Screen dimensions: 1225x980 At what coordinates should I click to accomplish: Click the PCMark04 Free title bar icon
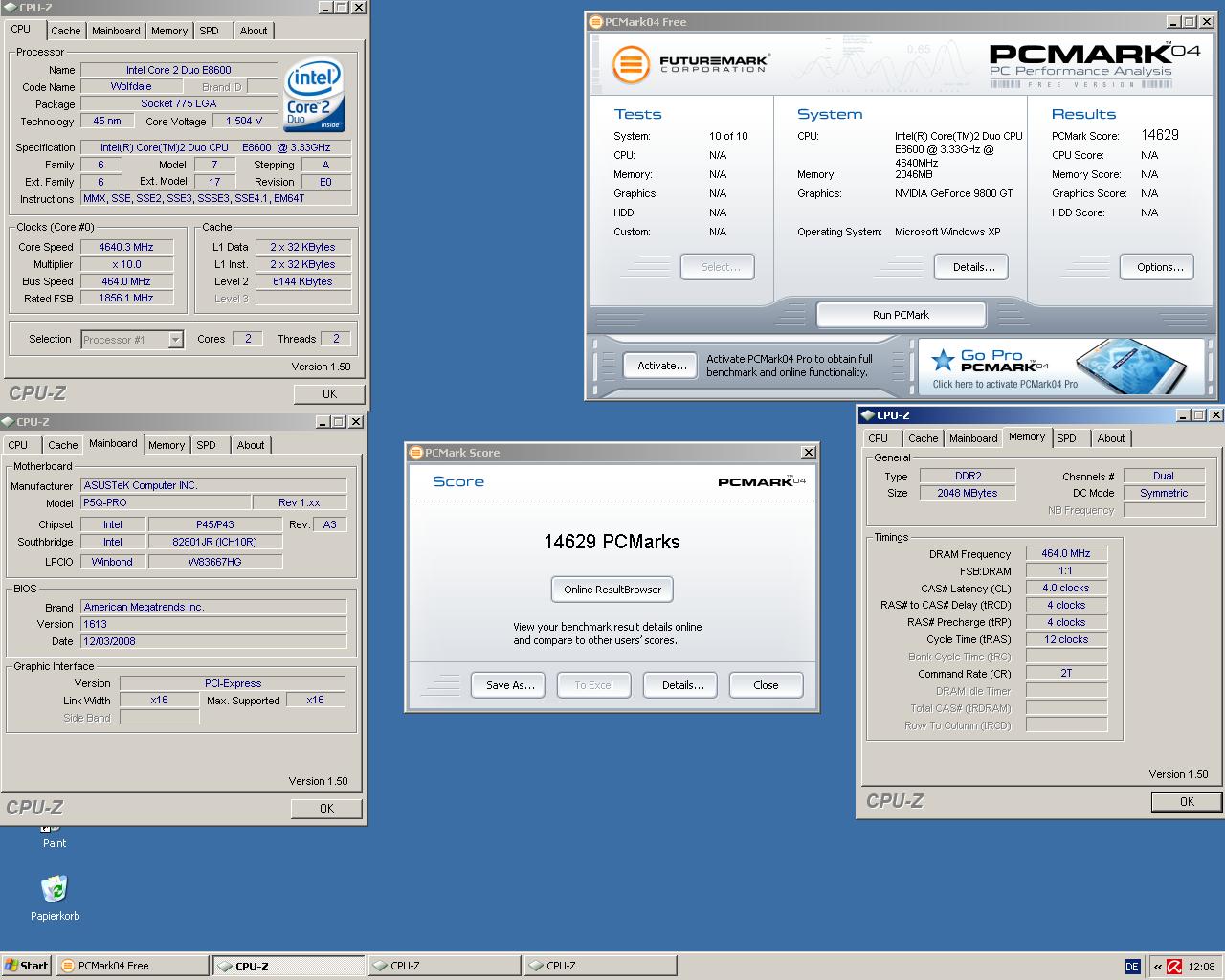coord(595,22)
